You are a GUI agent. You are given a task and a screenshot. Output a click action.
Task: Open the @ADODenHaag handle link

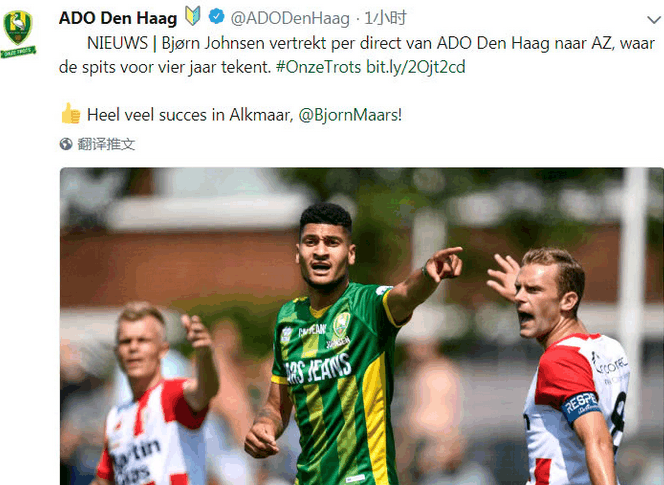tap(290, 19)
